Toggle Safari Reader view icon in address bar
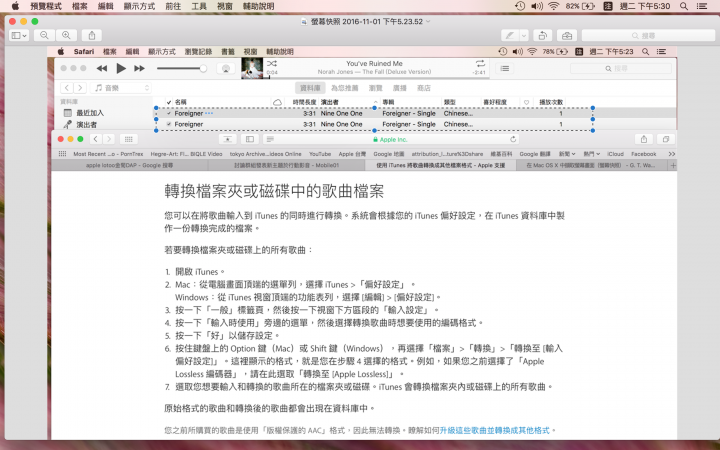720x450 pixels. tap(270, 139)
